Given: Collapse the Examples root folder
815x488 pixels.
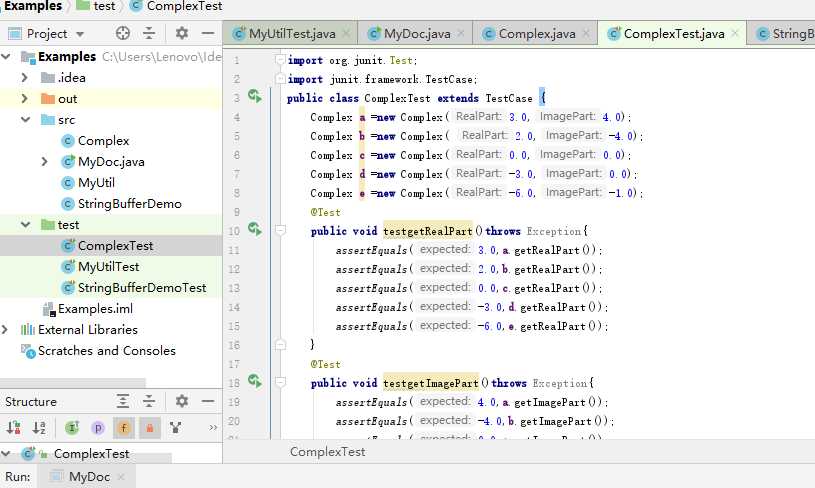Looking at the screenshot, I should (6, 56).
